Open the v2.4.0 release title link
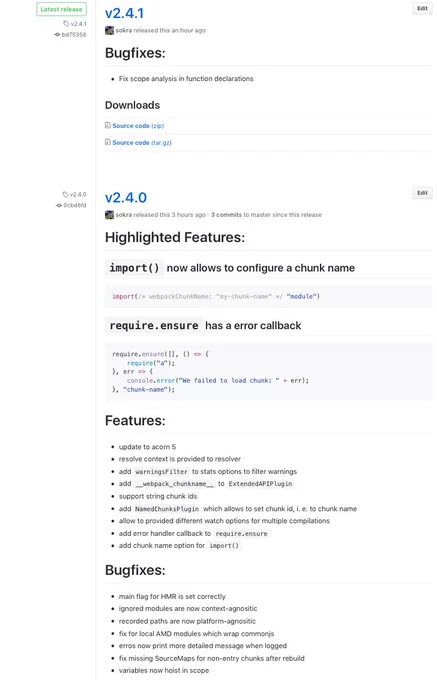 pos(126,198)
